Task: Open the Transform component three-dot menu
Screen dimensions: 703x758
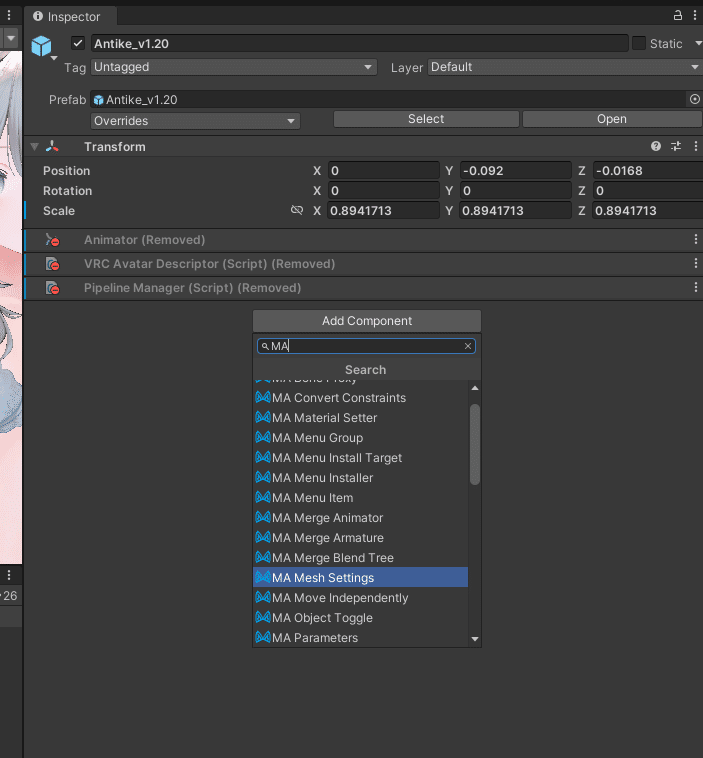Action: tap(696, 146)
